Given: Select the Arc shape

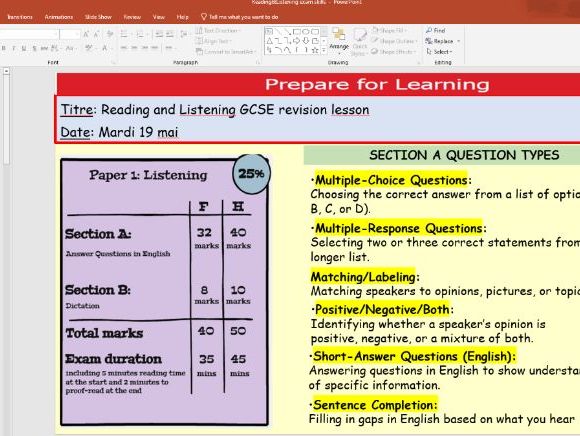Looking at the screenshot, I should tap(279, 50).
